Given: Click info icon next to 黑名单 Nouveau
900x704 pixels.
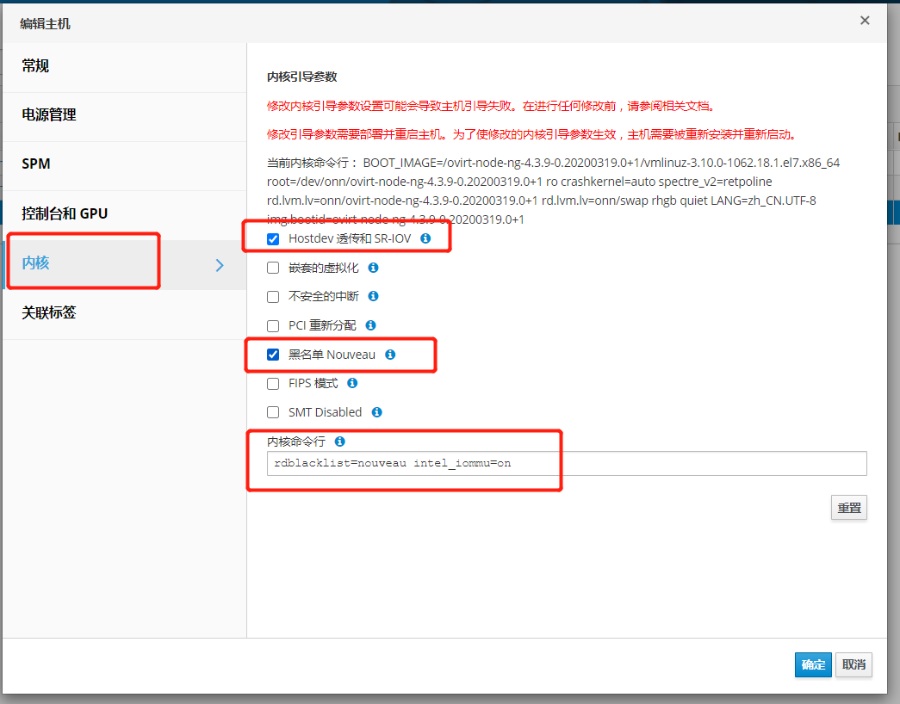Looking at the screenshot, I should [390, 355].
